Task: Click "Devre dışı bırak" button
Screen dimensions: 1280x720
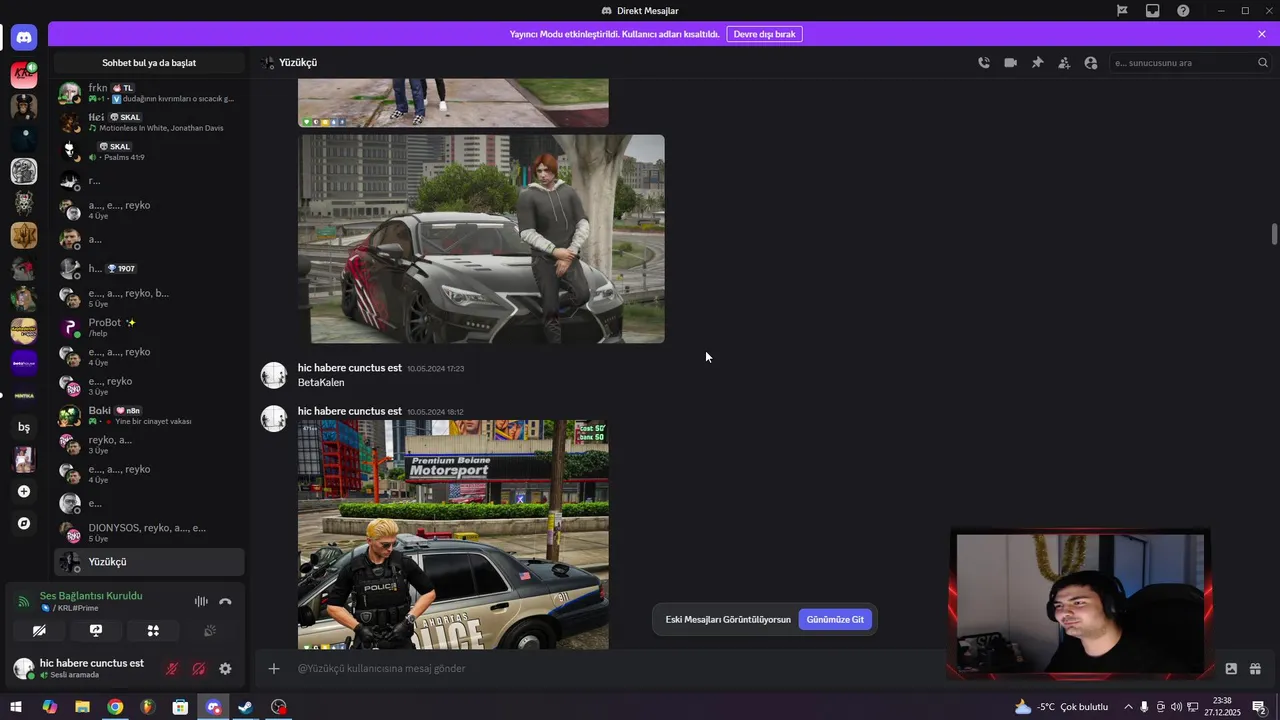Action: pos(764,34)
